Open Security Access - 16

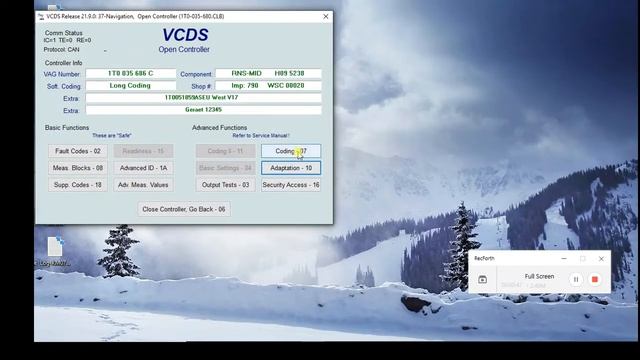pyautogui.click(x=291, y=185)
